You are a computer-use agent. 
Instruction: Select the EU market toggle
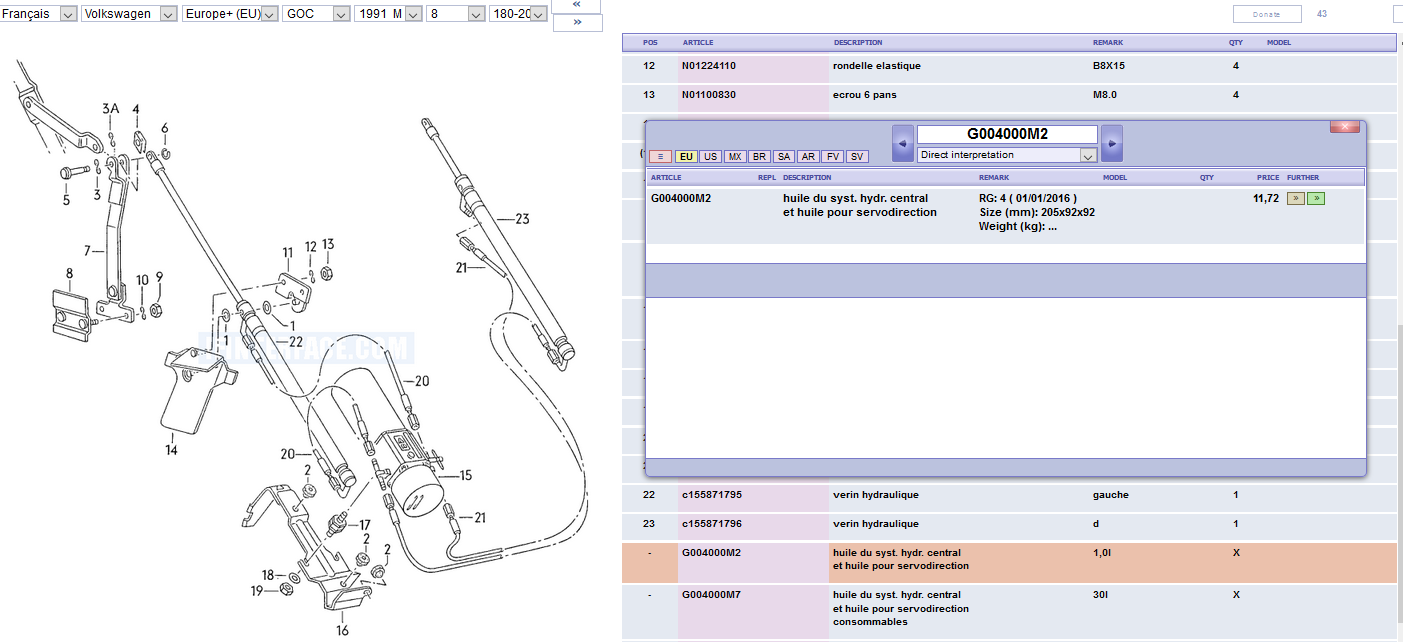click(686, 157)
